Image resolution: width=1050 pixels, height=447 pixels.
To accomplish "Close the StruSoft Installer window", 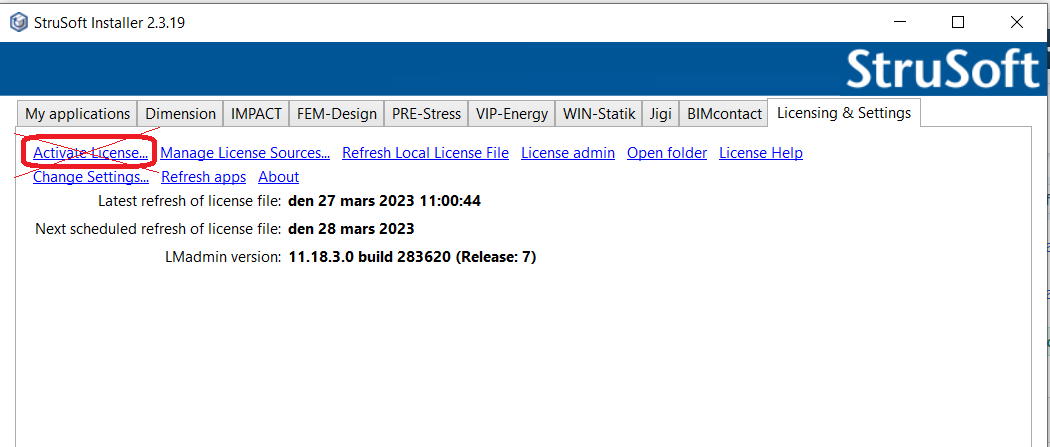I will [x=1017, y=23].
